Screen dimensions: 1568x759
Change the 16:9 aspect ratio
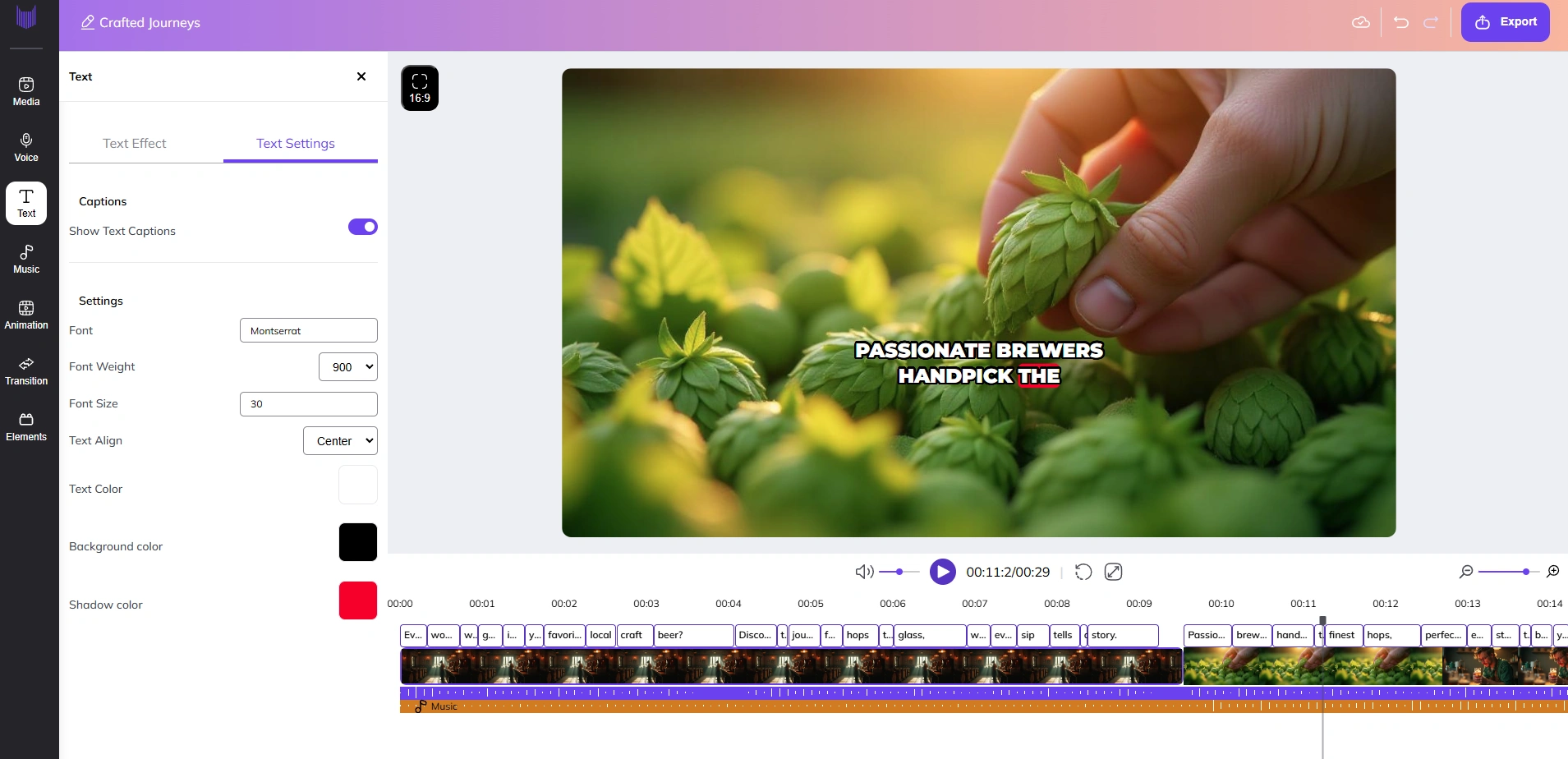point(420,88)
